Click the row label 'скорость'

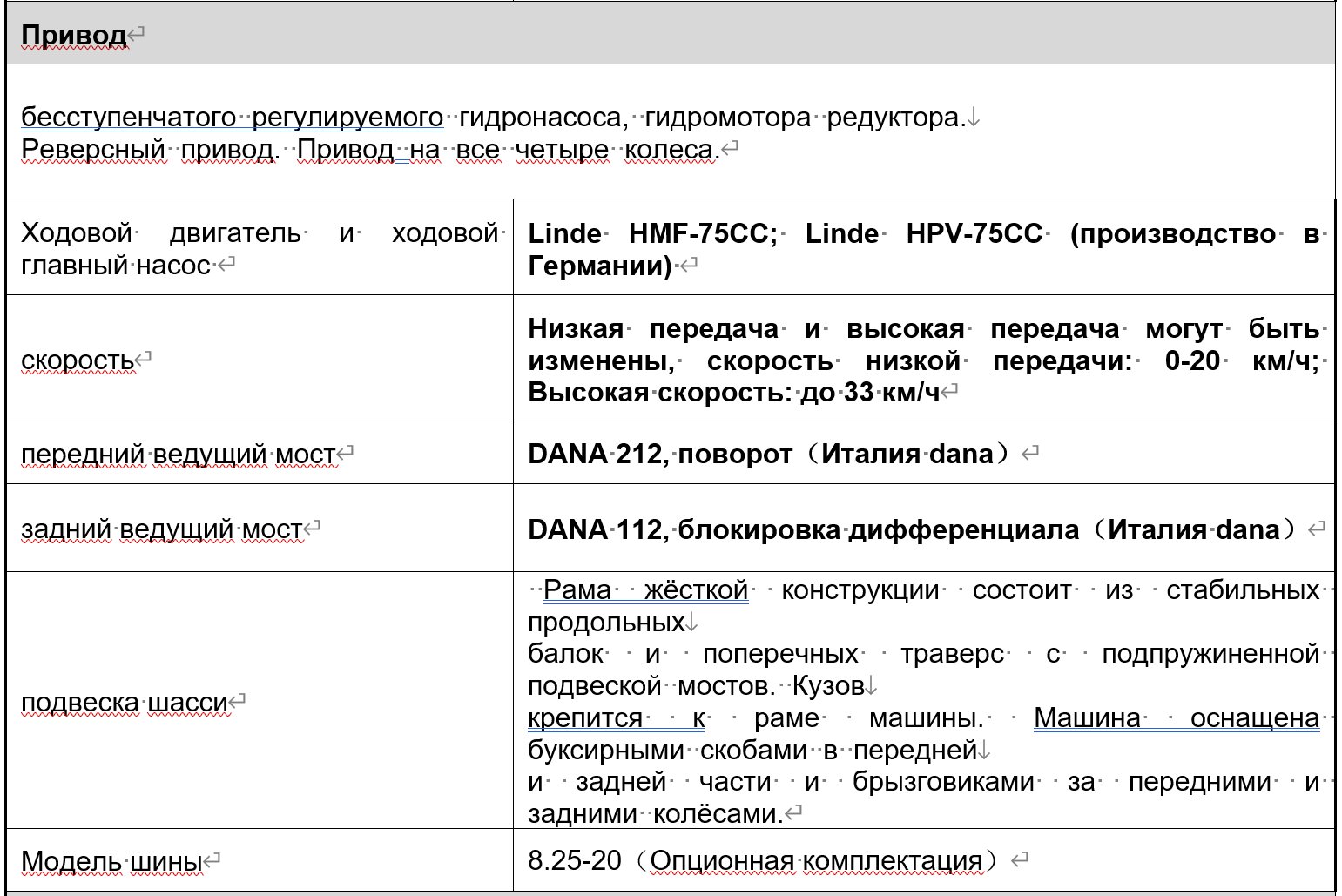78,360
